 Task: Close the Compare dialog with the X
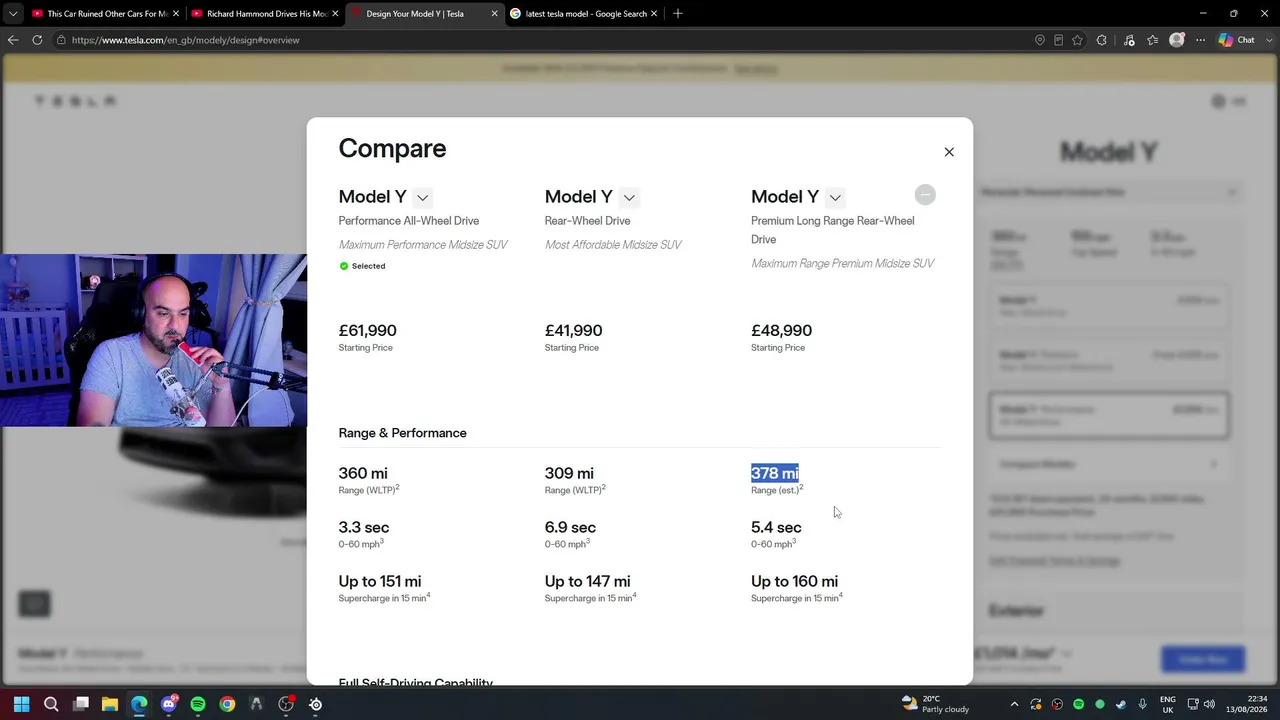point(949,152)
